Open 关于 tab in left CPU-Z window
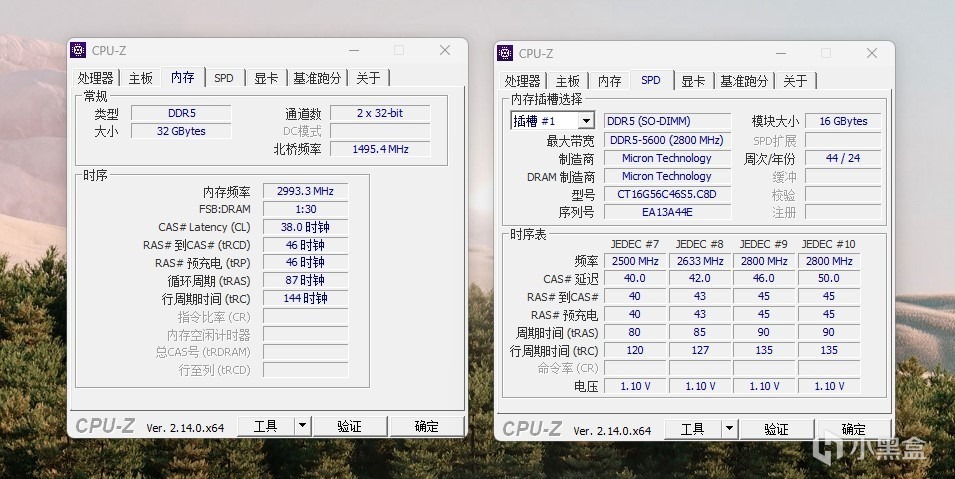Image resolution: width=955 pixels, height=479 pixels. click(x=368, y=78)
